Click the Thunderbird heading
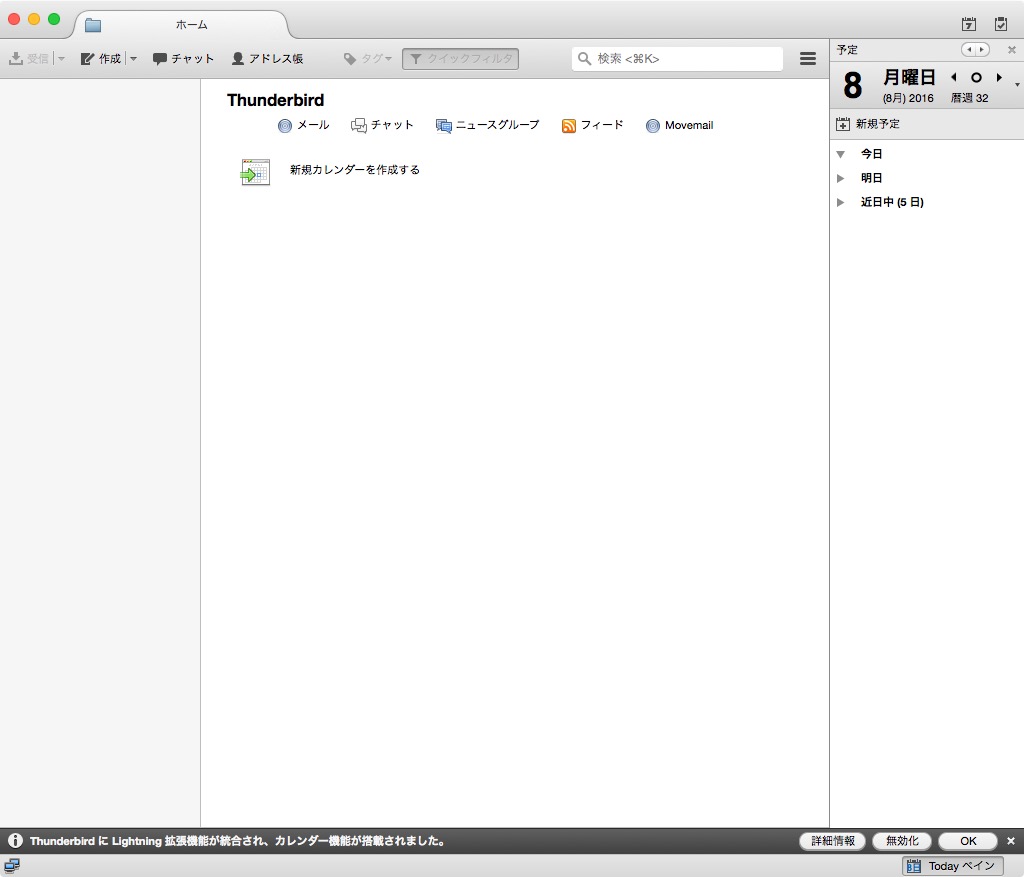Viewport: 1024px width, 877px height. tap(276, 100)
